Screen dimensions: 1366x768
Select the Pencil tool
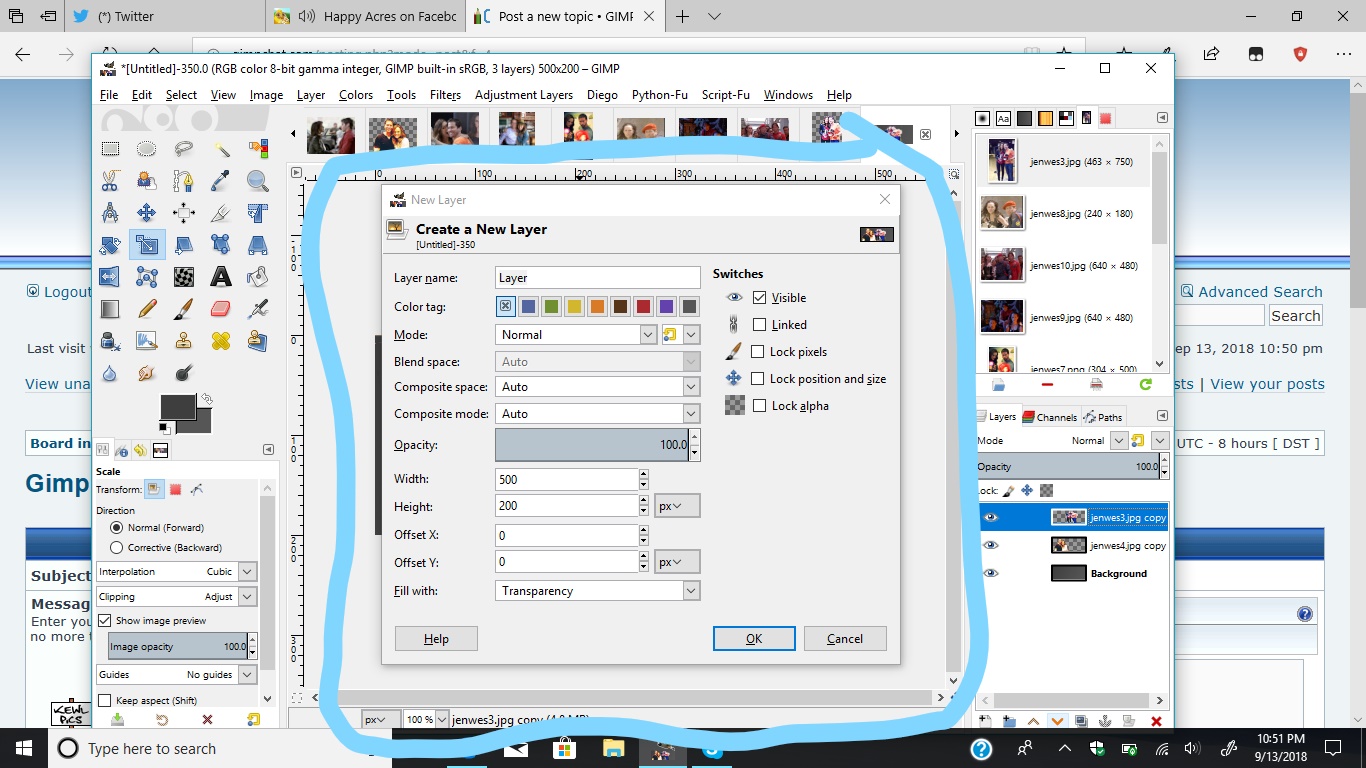tap(147, 308)
